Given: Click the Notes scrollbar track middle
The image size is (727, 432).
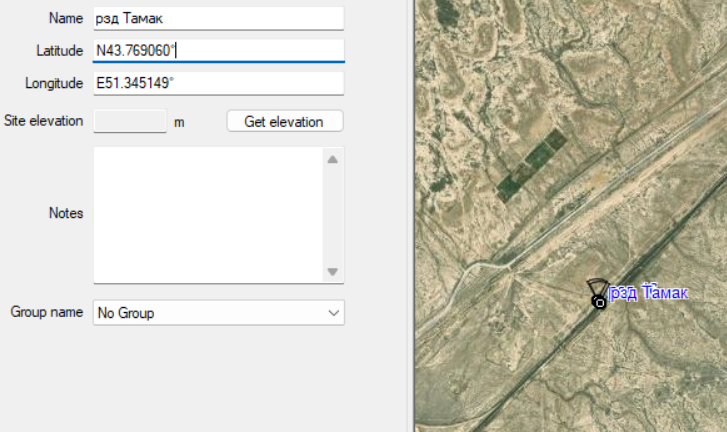Looking at the screenshot, I should point(333,215).
